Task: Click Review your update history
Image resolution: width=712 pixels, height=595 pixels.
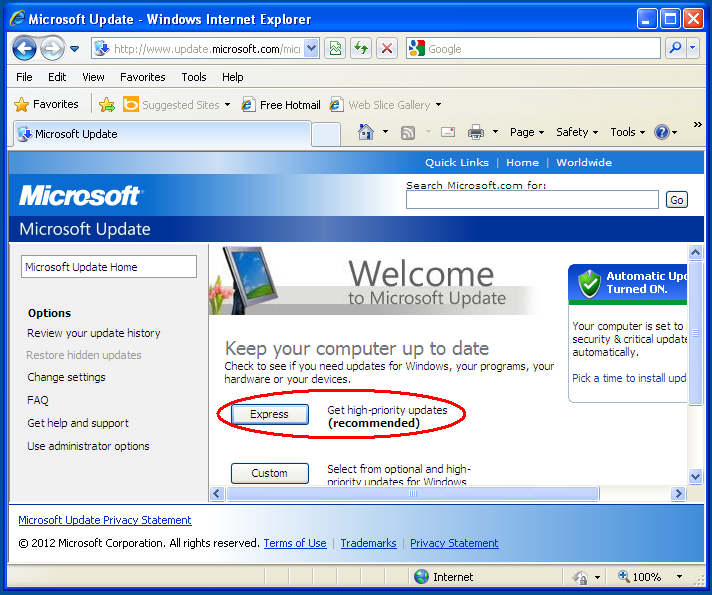Action: point(94,333)
